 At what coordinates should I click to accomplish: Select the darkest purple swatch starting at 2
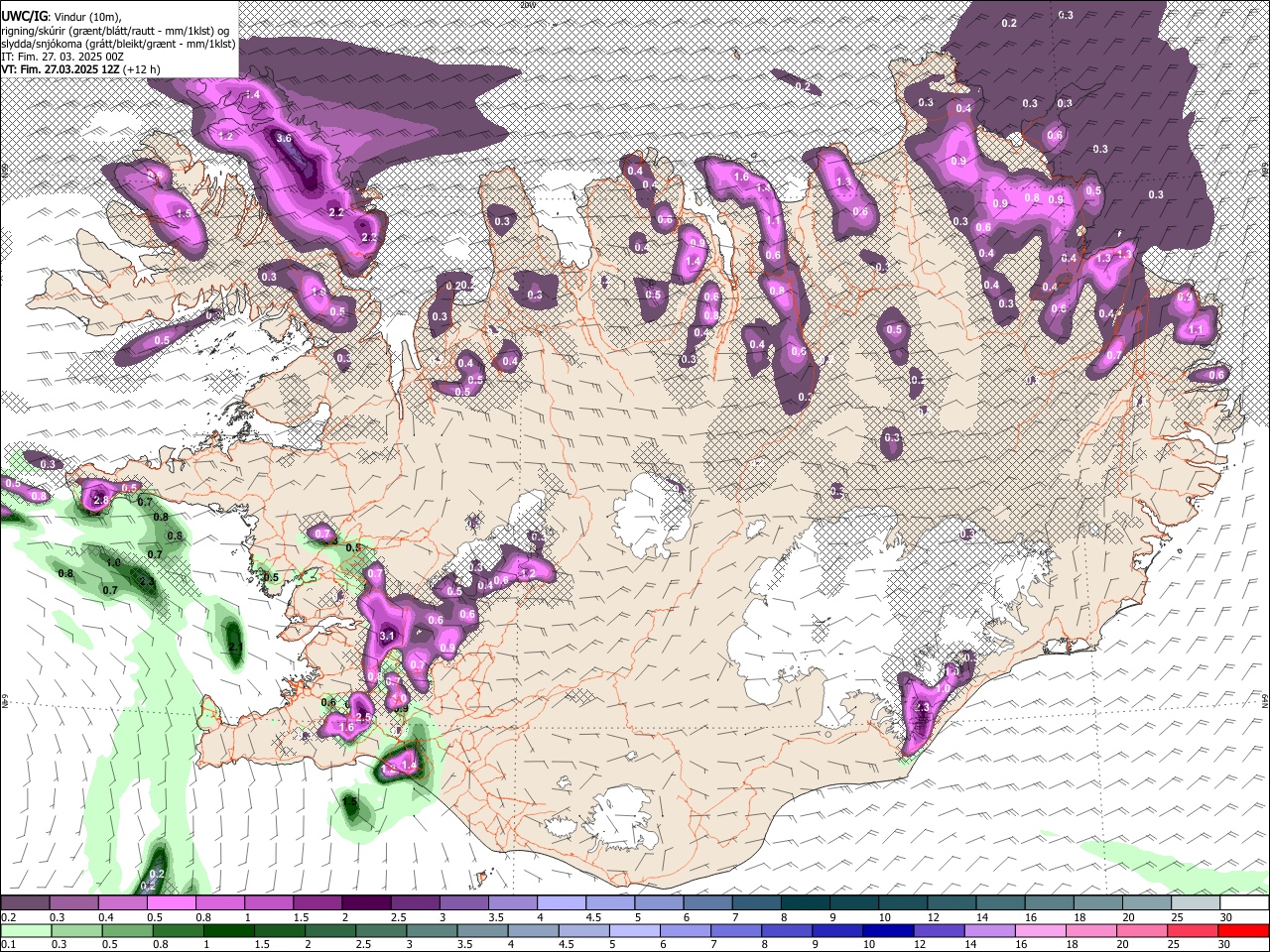tap(366, 903)
